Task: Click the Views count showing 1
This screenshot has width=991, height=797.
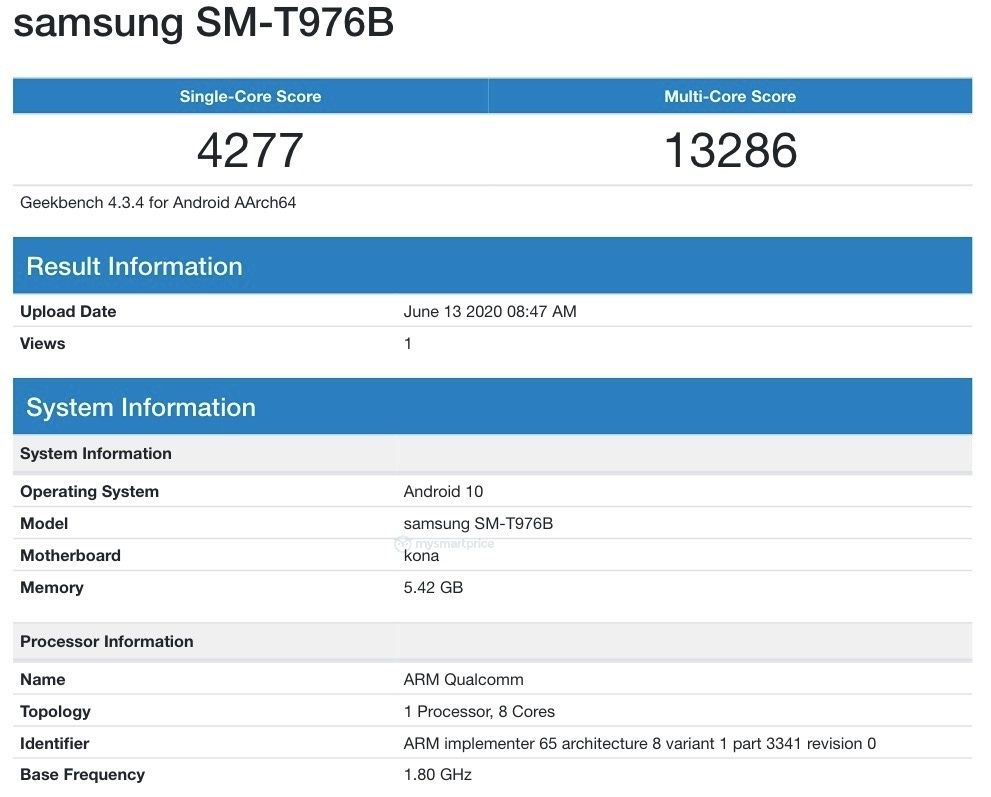Action: (x=405, y=343)
